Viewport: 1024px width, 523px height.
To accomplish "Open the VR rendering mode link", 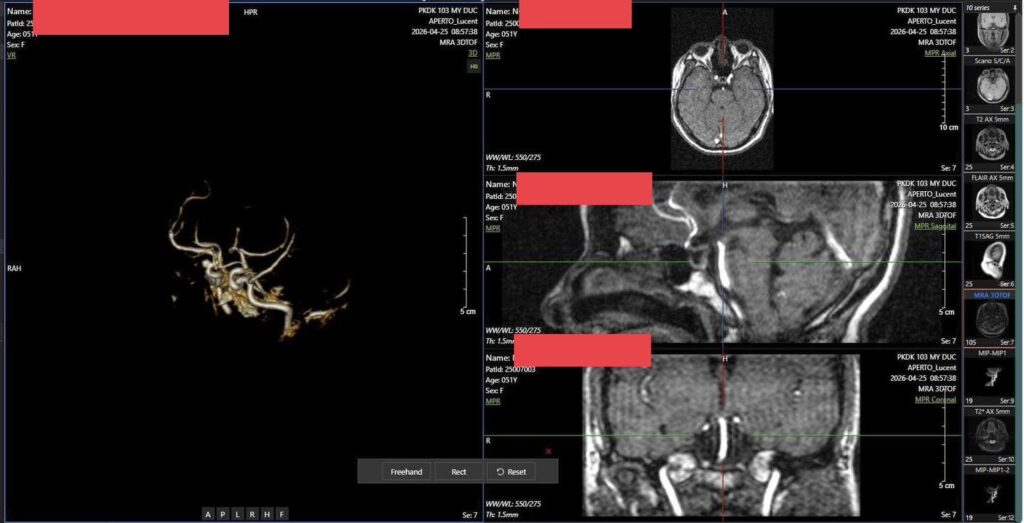I will point(11,55).
